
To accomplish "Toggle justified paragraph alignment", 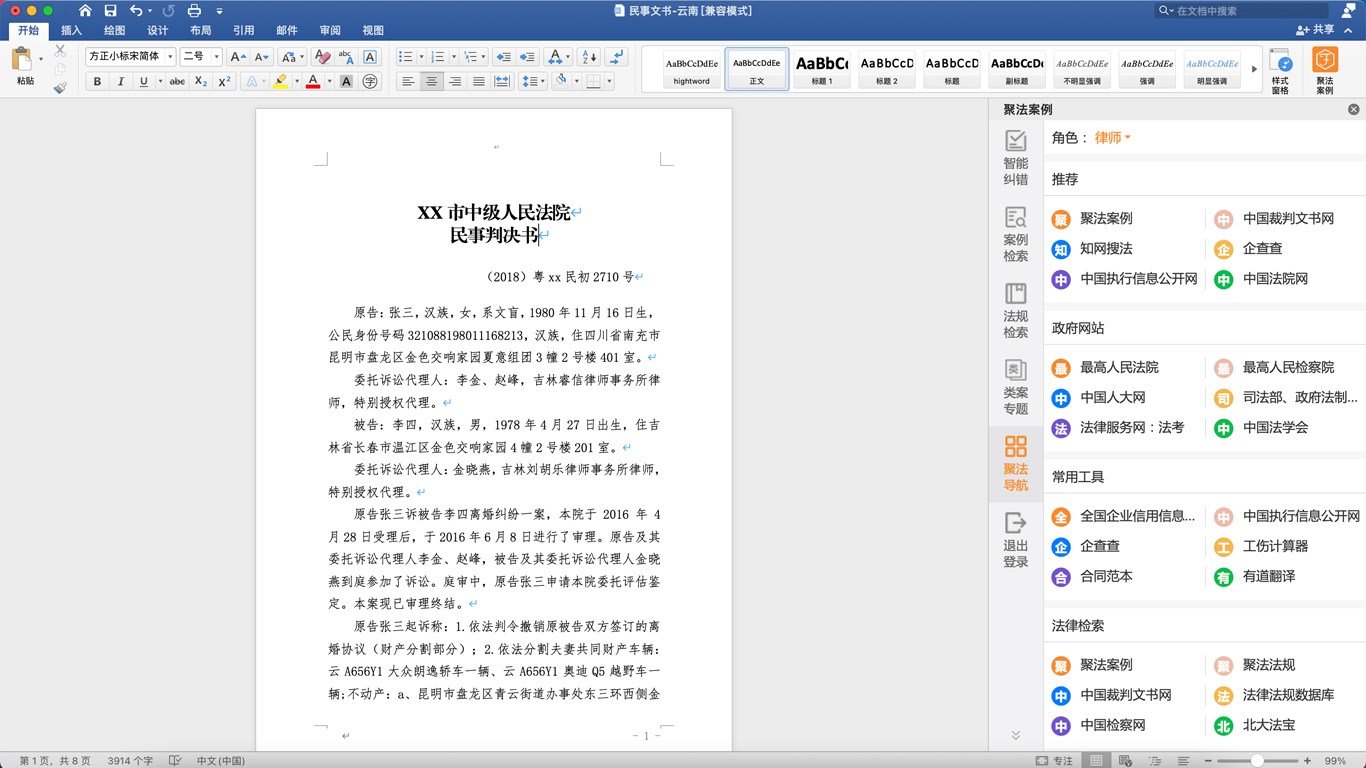I will click(479, 82).
